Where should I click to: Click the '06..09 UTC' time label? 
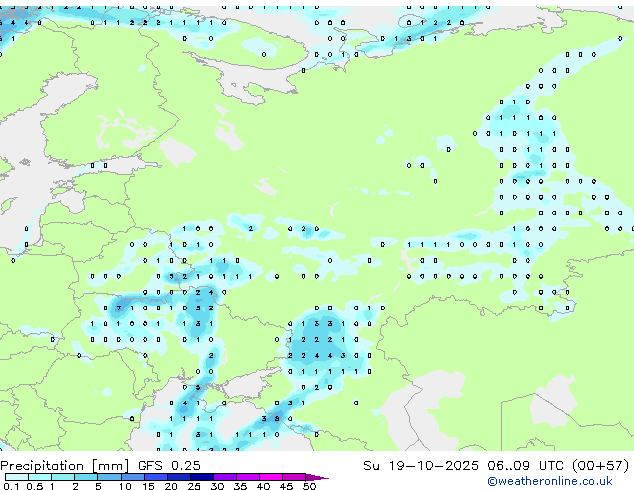[525, 466]
